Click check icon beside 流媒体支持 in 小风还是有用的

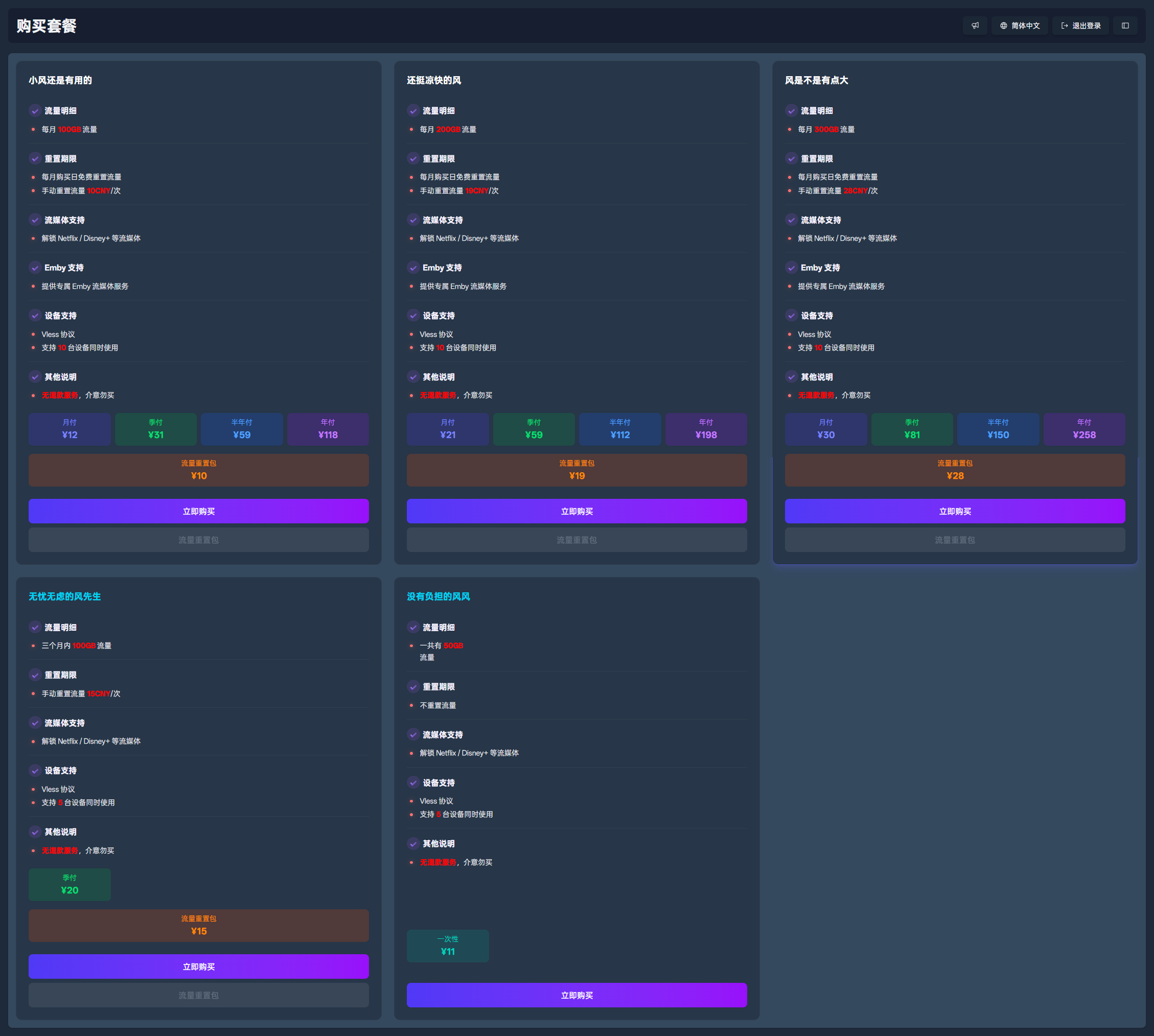pos(35,220)
